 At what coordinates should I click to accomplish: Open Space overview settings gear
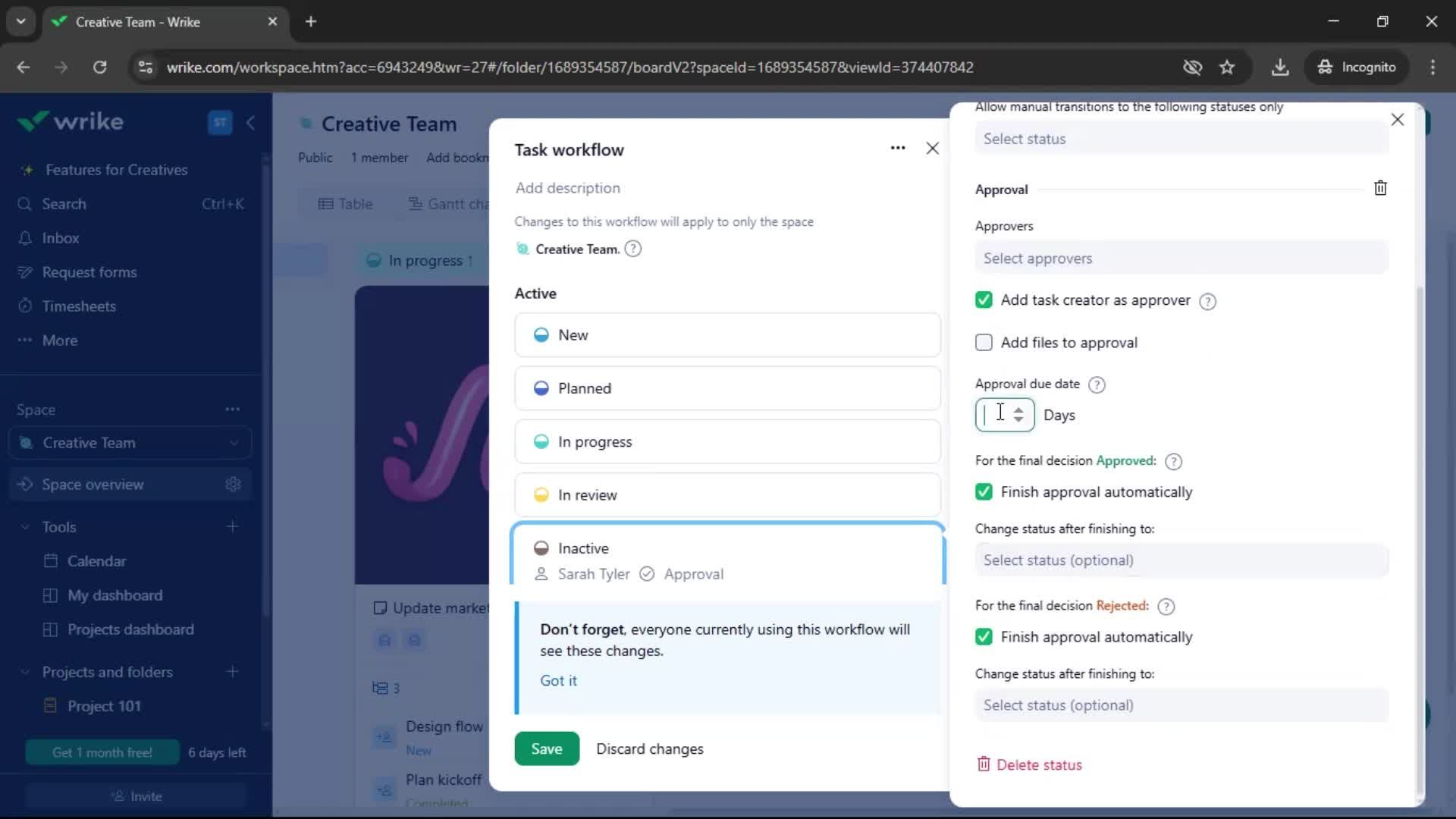coord(233,485)
